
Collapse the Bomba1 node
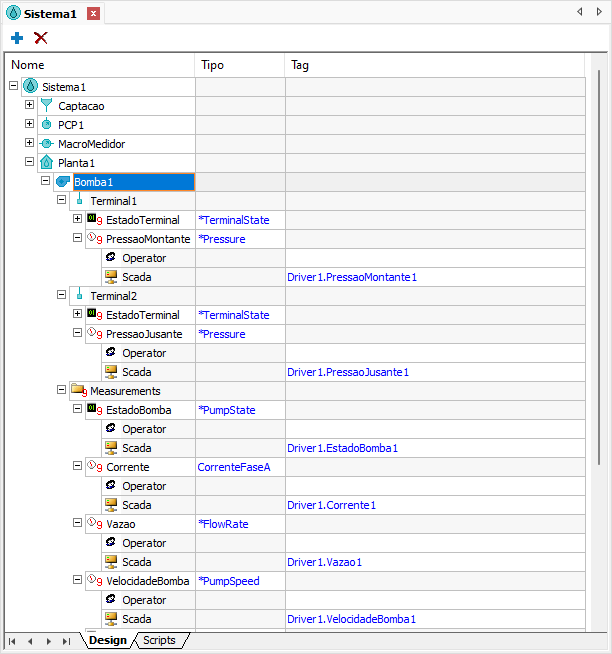(x=45, y=181)
